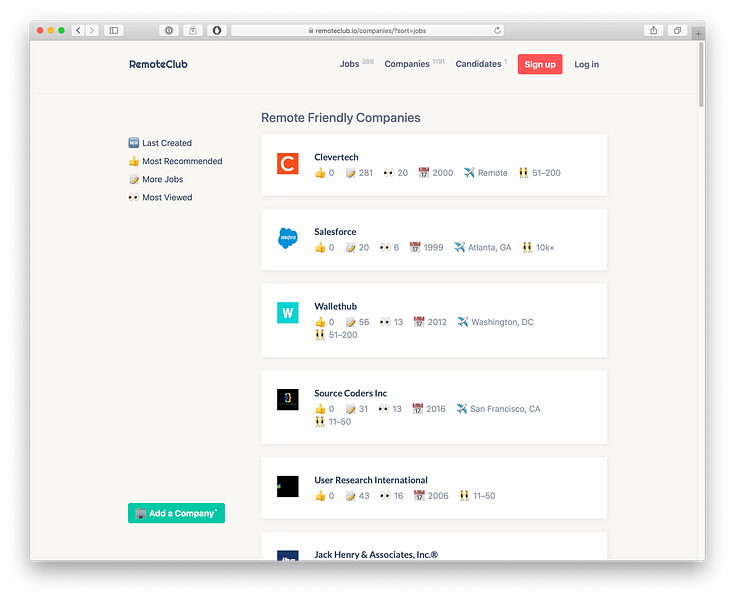Open the Candidates navigation item
The width and height of the screenshot is (735, 600).
click(x=481, y=64)
